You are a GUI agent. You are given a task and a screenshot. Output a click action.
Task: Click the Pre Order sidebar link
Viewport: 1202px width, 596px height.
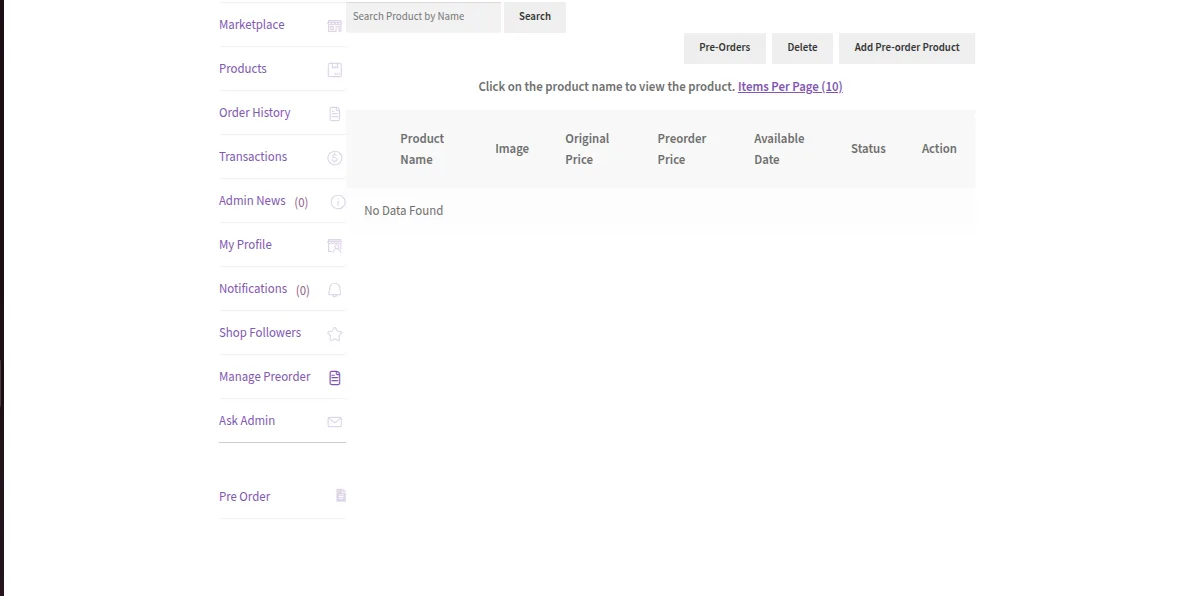tap(244, 497)
